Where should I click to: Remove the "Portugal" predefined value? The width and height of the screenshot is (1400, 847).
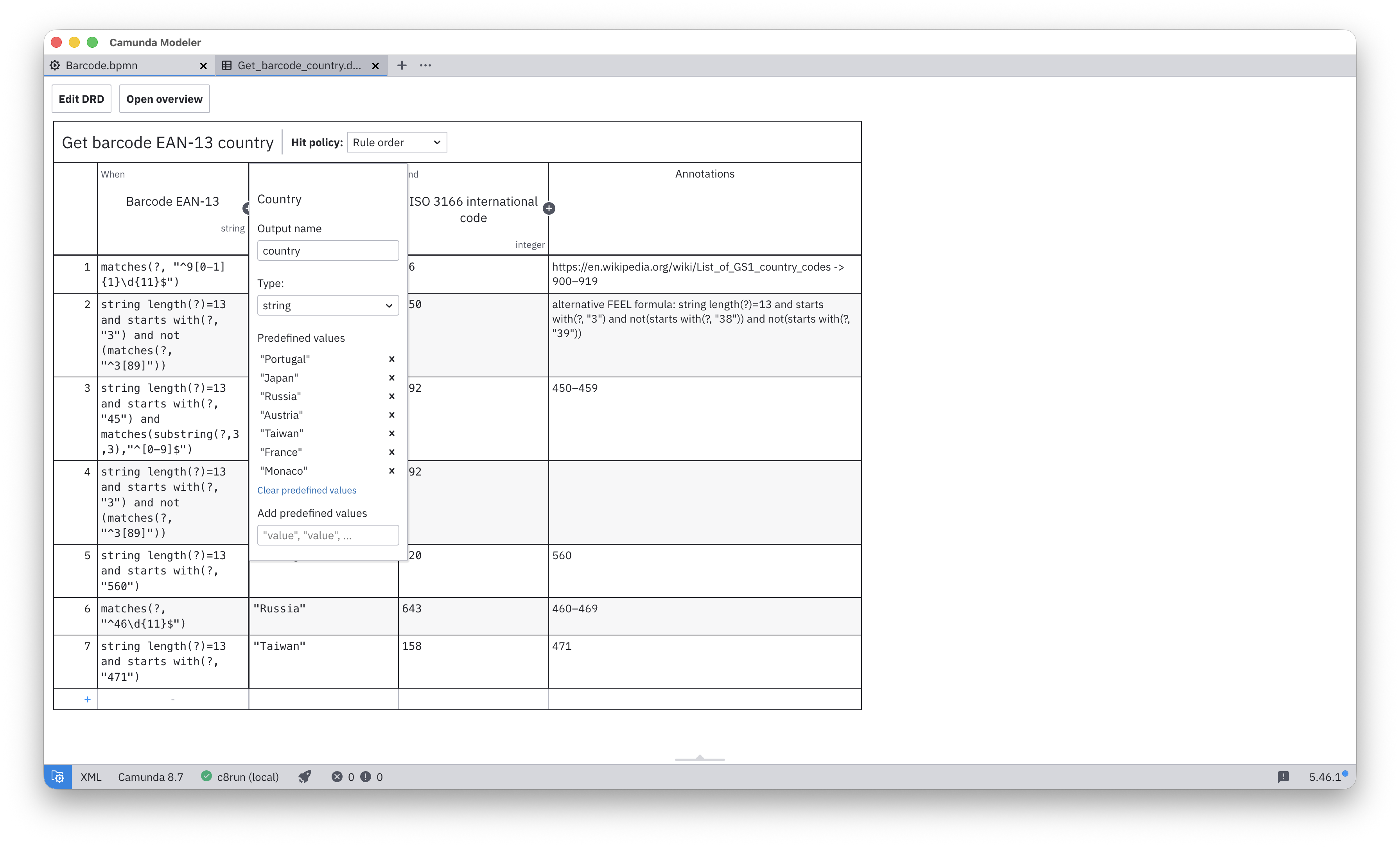coord(391,359)
